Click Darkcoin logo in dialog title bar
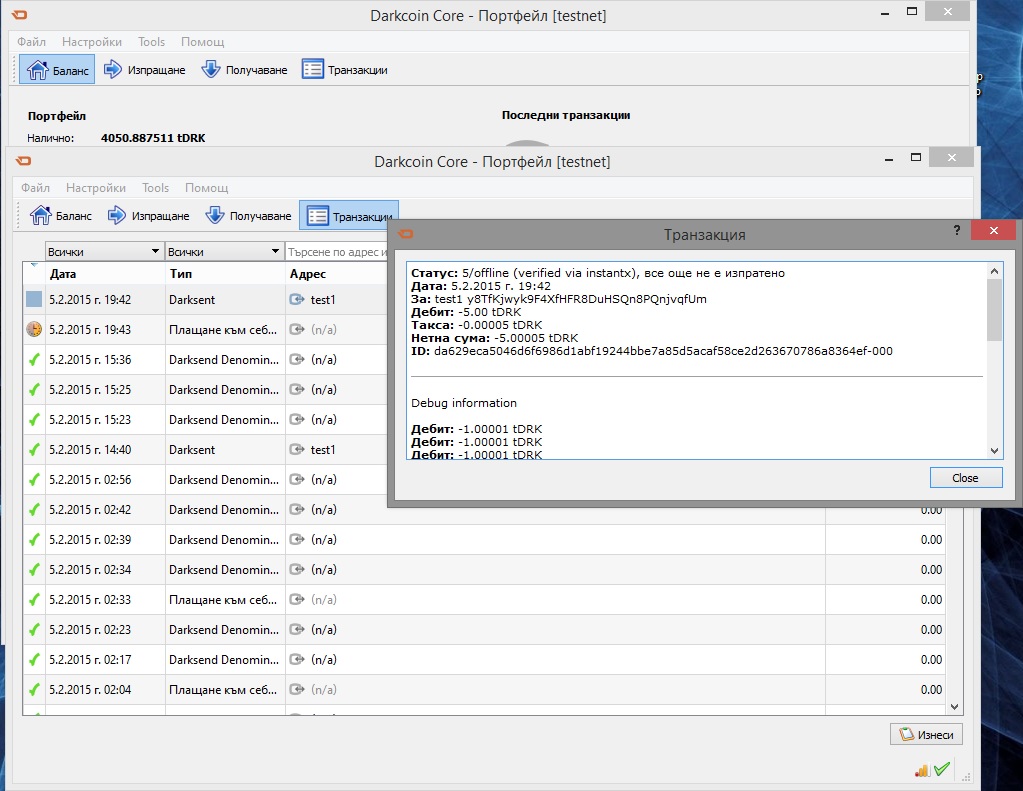Screen dimensions: 1023x791 [405, 234]
